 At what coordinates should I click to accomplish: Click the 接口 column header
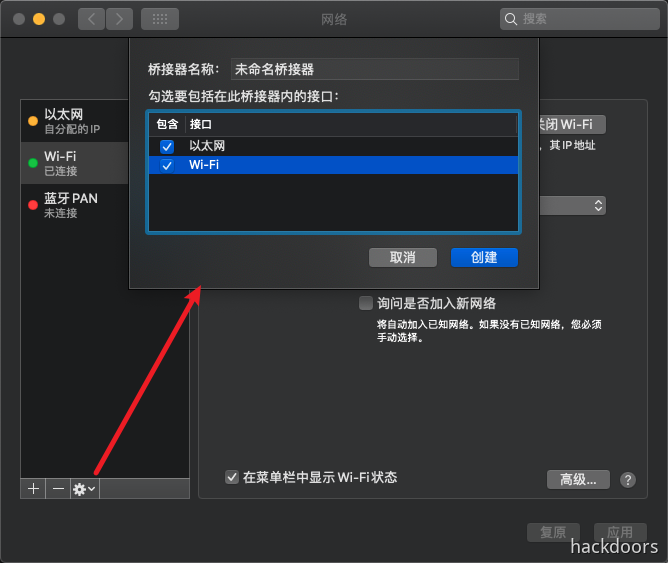(x=351, y=124)
